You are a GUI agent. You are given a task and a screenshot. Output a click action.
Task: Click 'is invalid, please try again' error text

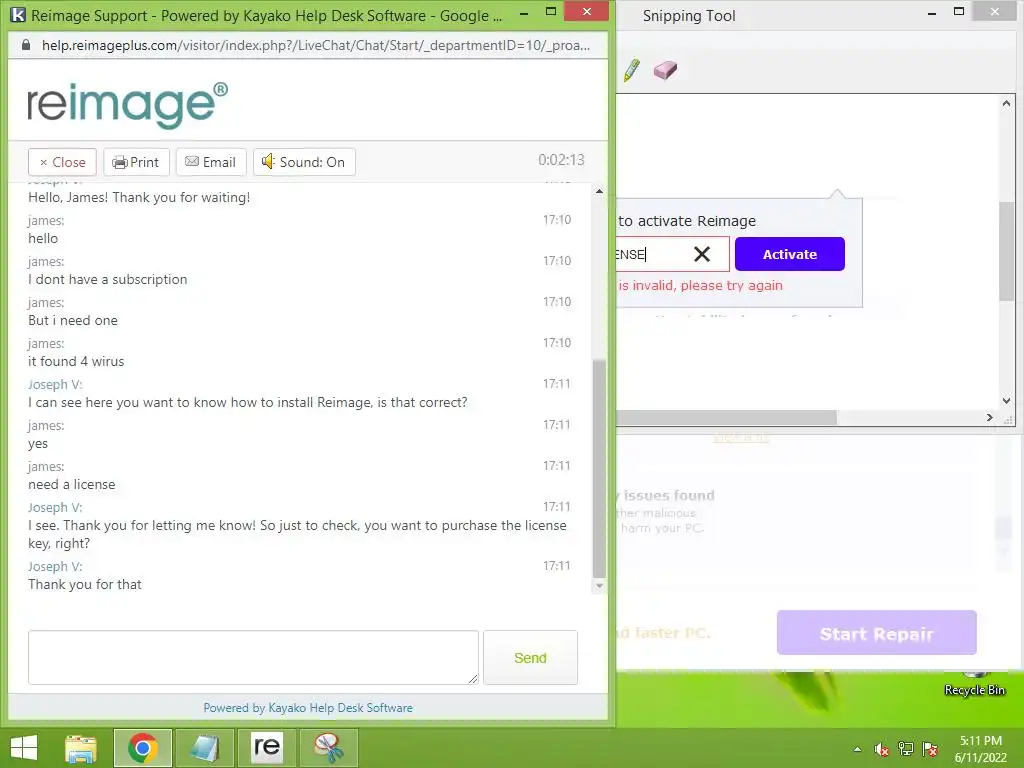point(700,285)
